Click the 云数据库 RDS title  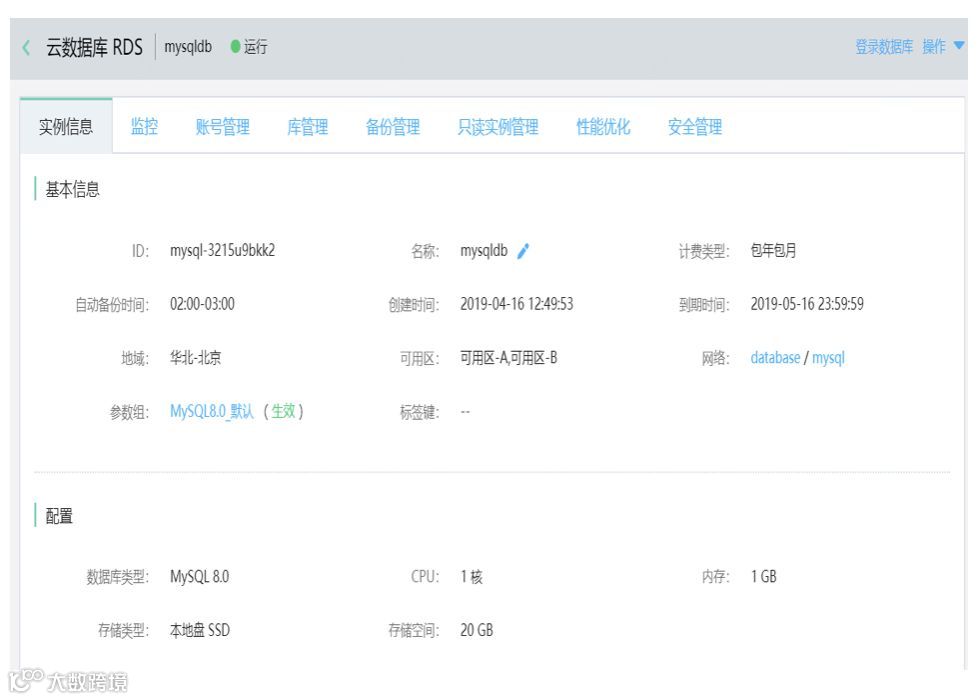click(94, 48)
